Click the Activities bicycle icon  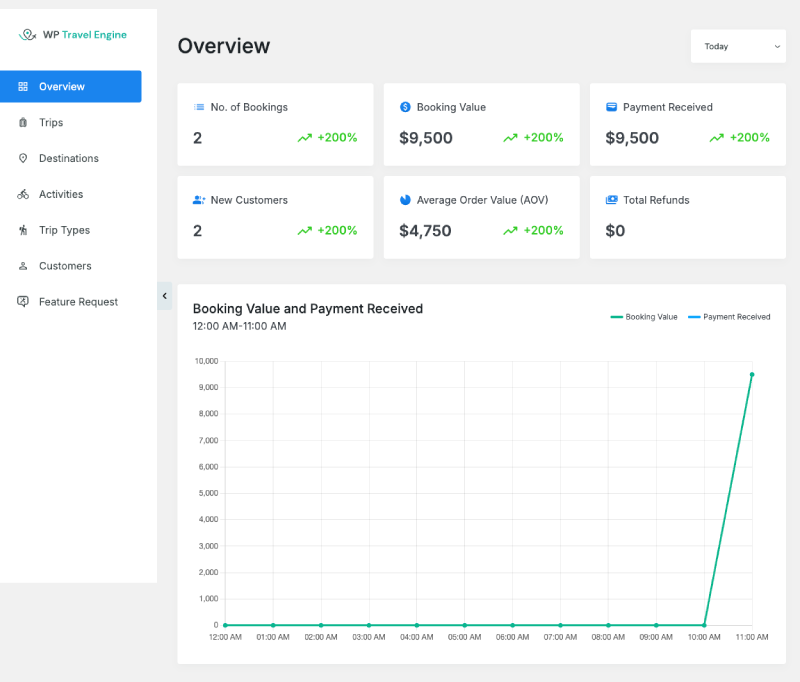[23, 194]
